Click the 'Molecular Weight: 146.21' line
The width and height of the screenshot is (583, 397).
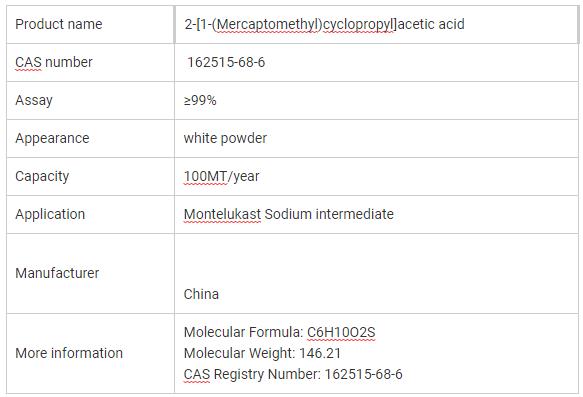[262, 353]
